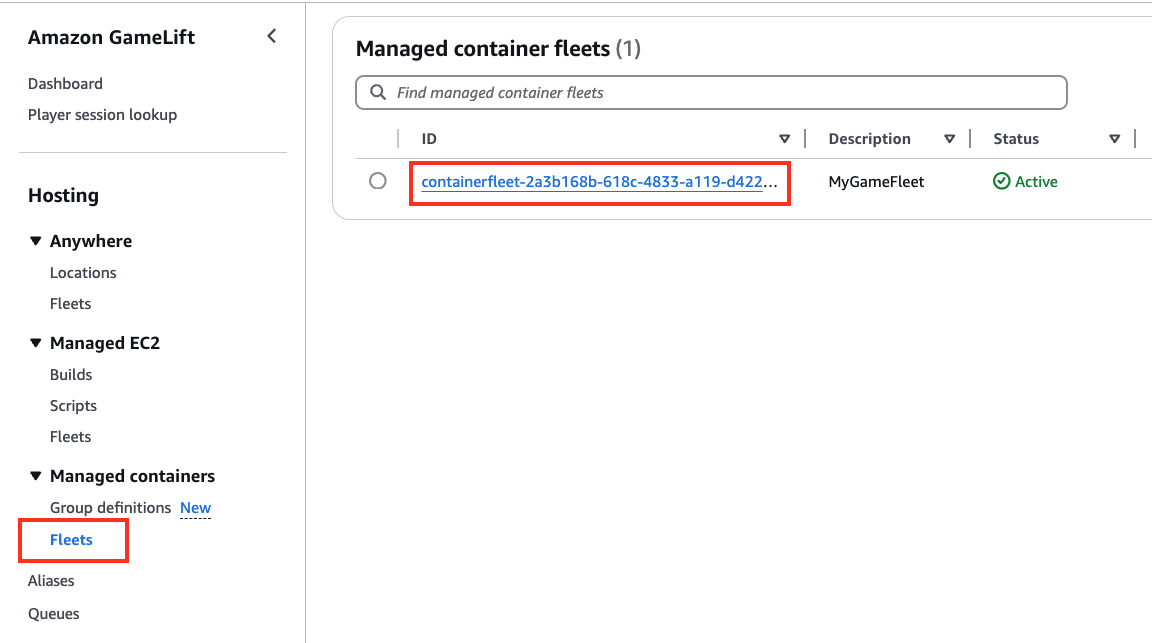
Task: Open the Dashboard page
Action: 65,83
